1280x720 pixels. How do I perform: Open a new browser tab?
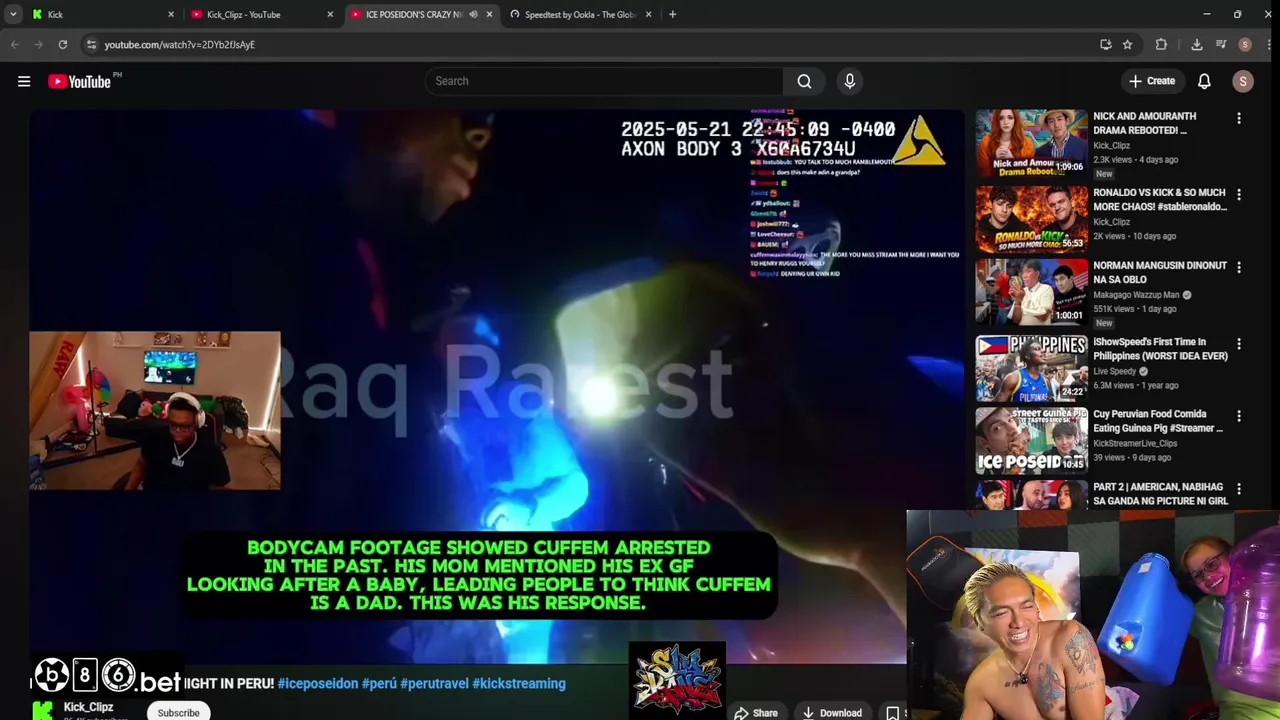point(672,14)
